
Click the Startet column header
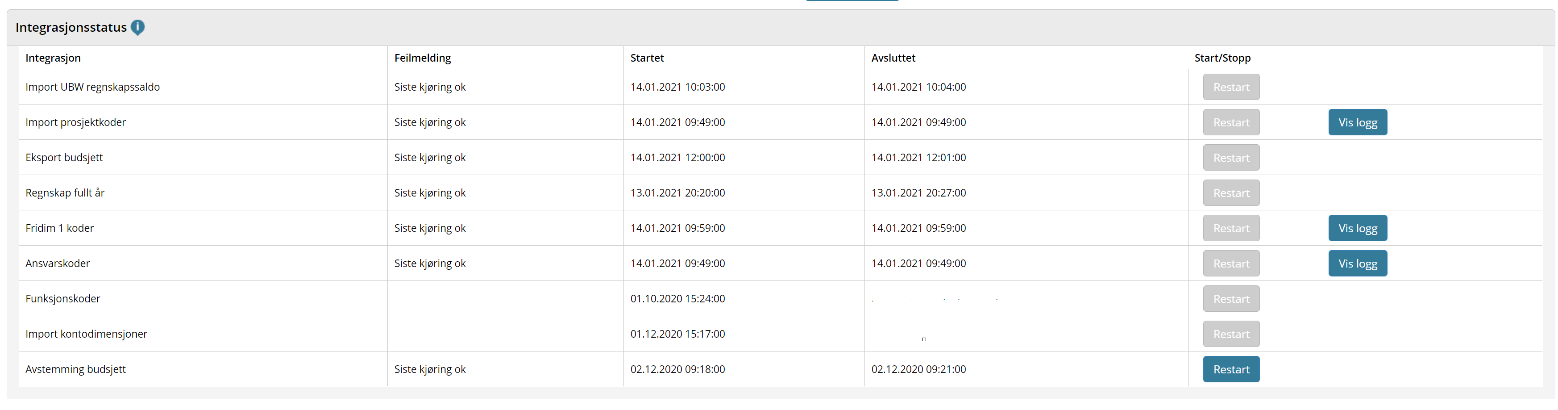647,58
